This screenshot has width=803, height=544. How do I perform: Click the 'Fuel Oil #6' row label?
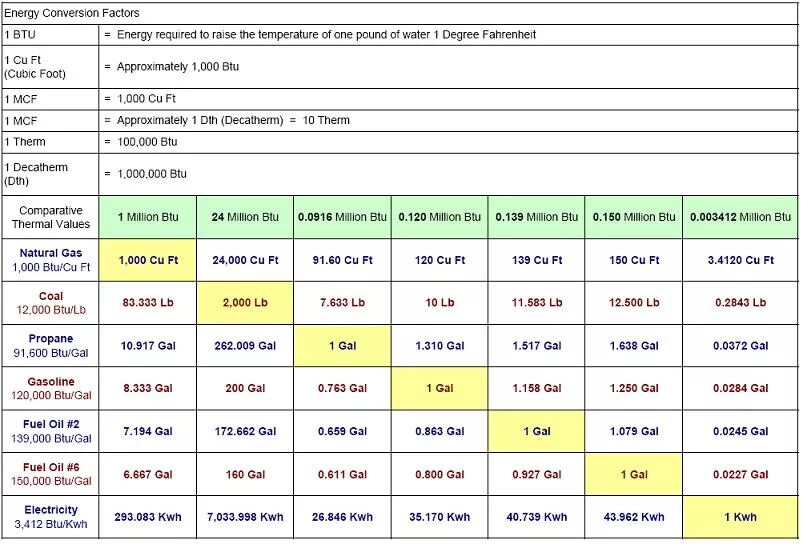(50, 474)
